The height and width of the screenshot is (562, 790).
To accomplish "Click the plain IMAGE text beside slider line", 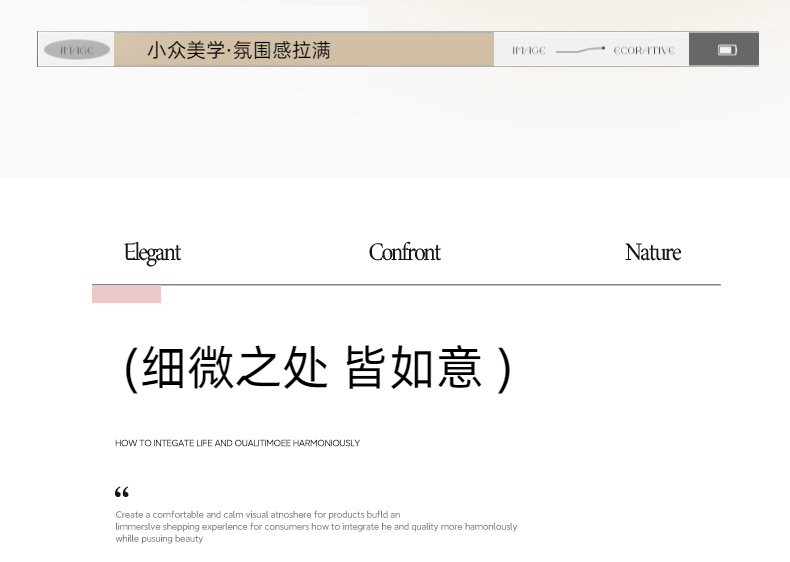I will [x=529, y=50].
